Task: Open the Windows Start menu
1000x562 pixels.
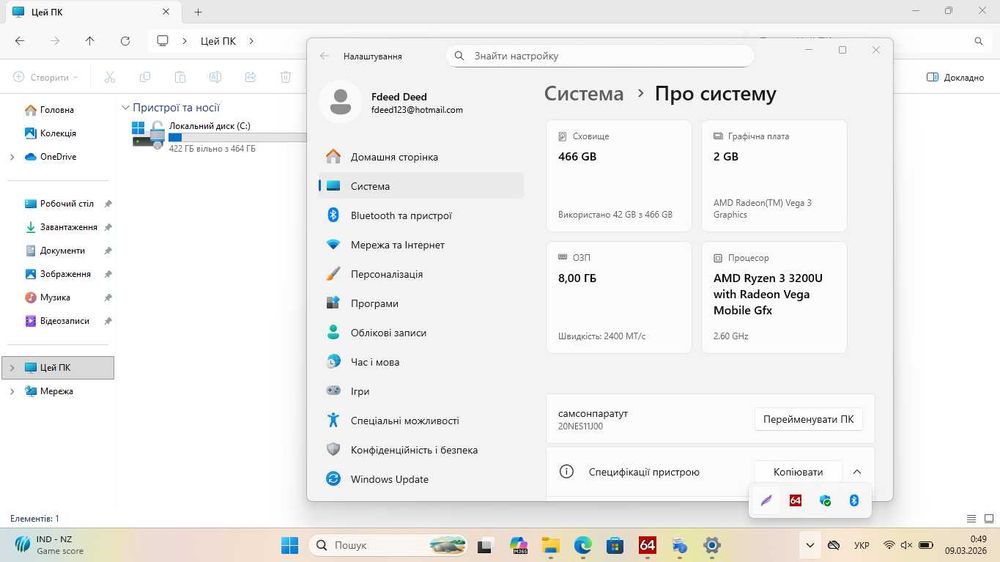Action: pyautogui.click(x=290, y=545)
